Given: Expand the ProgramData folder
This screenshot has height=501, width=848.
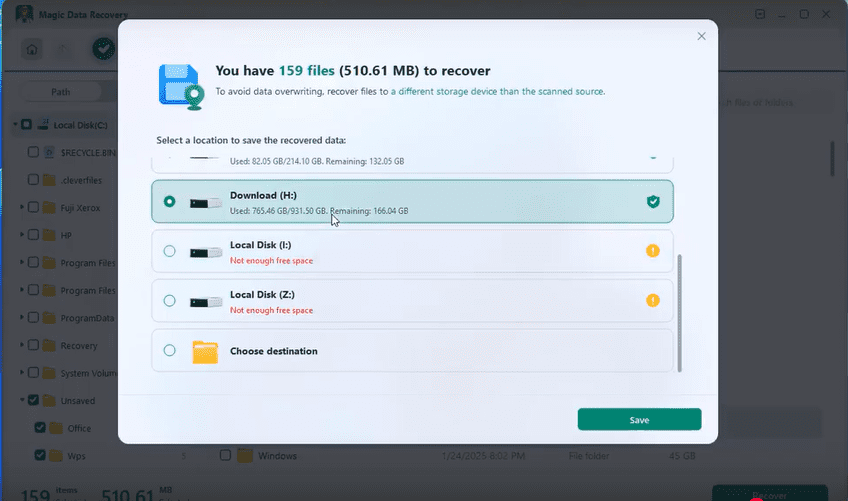Looking at the screenshot, I should (x=22, y=318).
